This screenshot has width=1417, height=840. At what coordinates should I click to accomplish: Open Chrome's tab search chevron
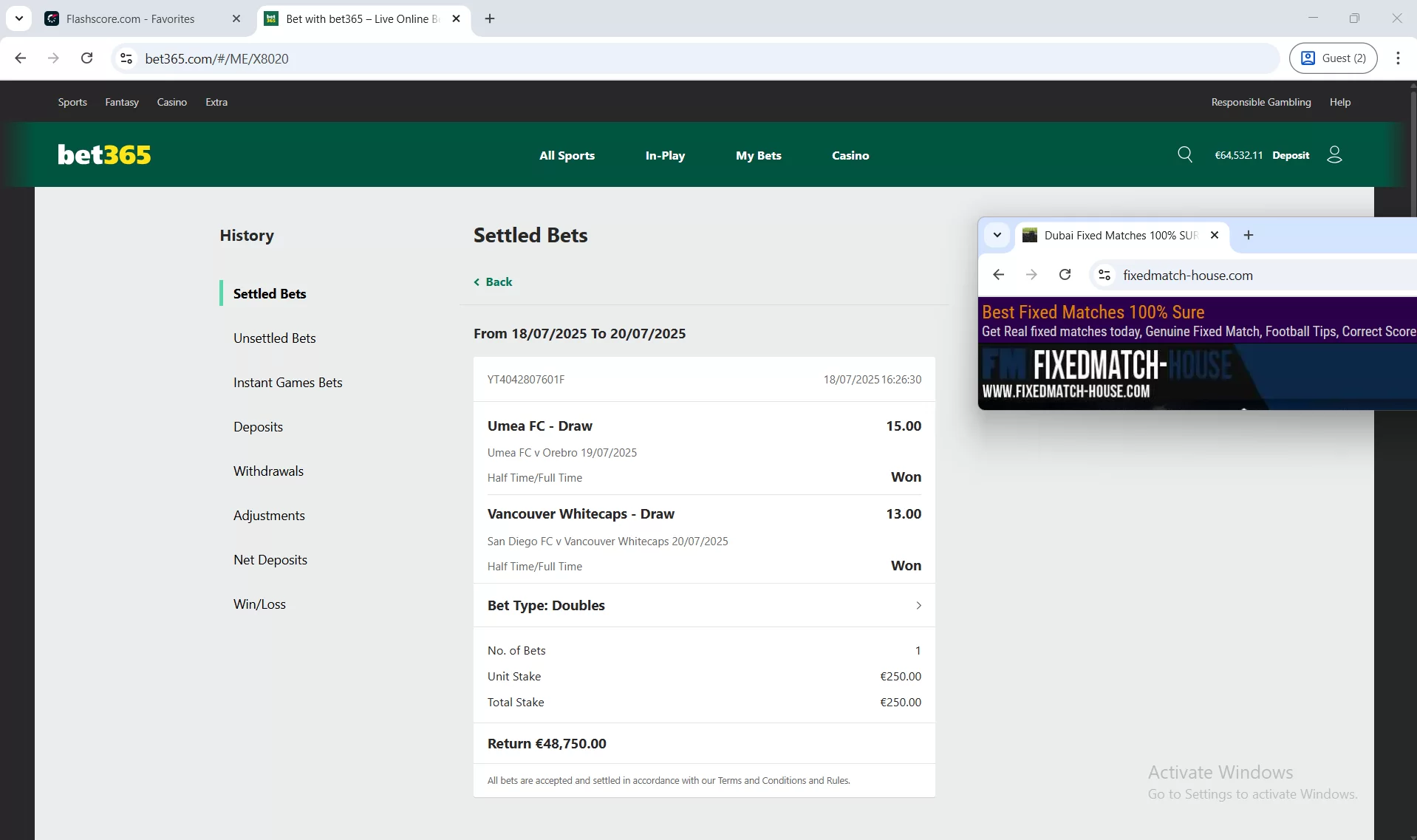coord(18,18)
